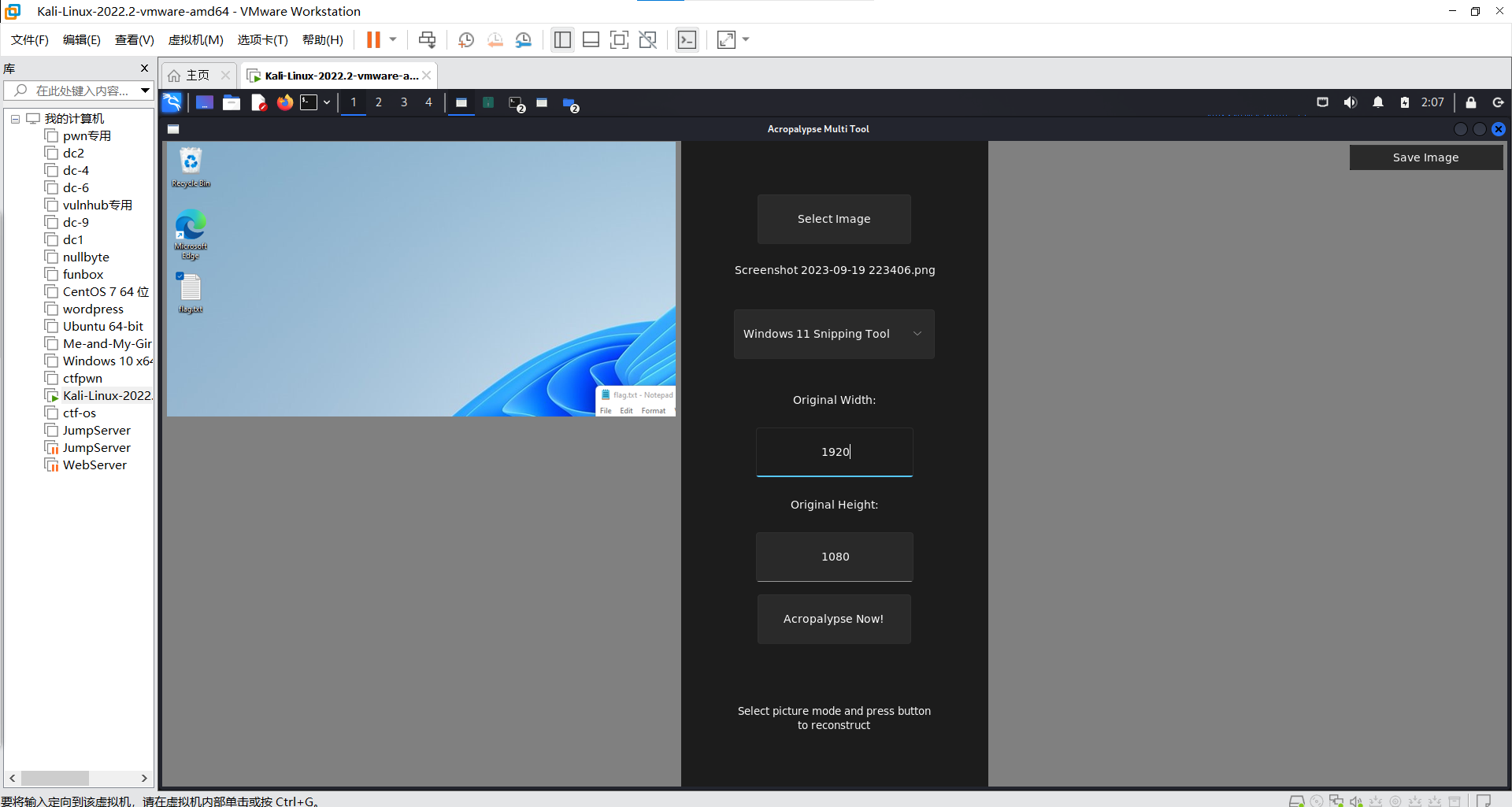The width and height of the screenshot is (1512, 807).
Task: Switch to workspace 4
Action: 428,102
